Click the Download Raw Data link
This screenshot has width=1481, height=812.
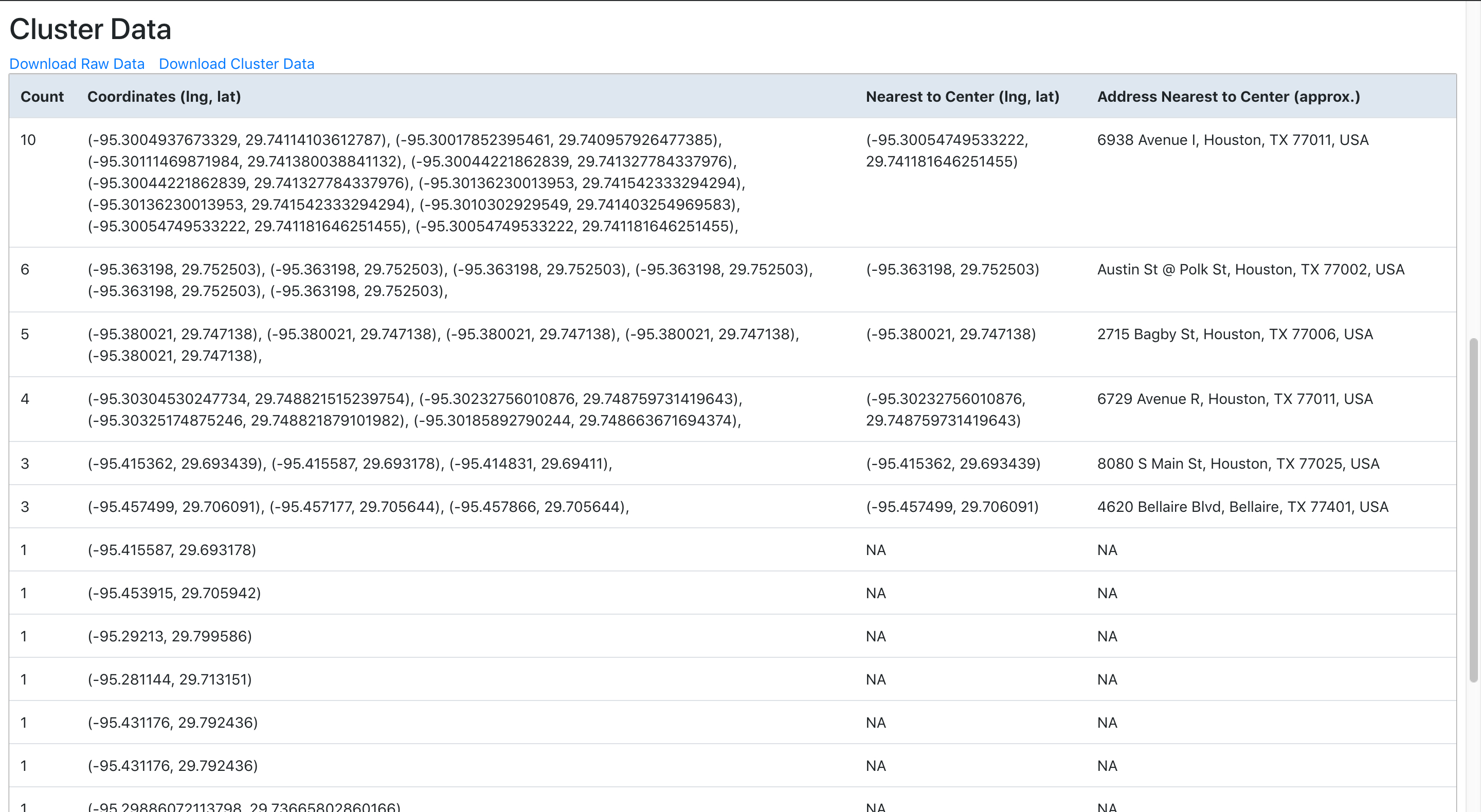click(77, 64)
